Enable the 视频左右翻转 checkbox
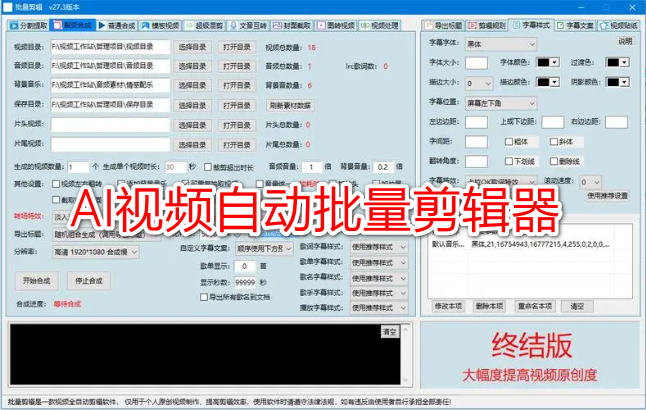Viewport: 646px width, 410px height. tap(56, 184)
